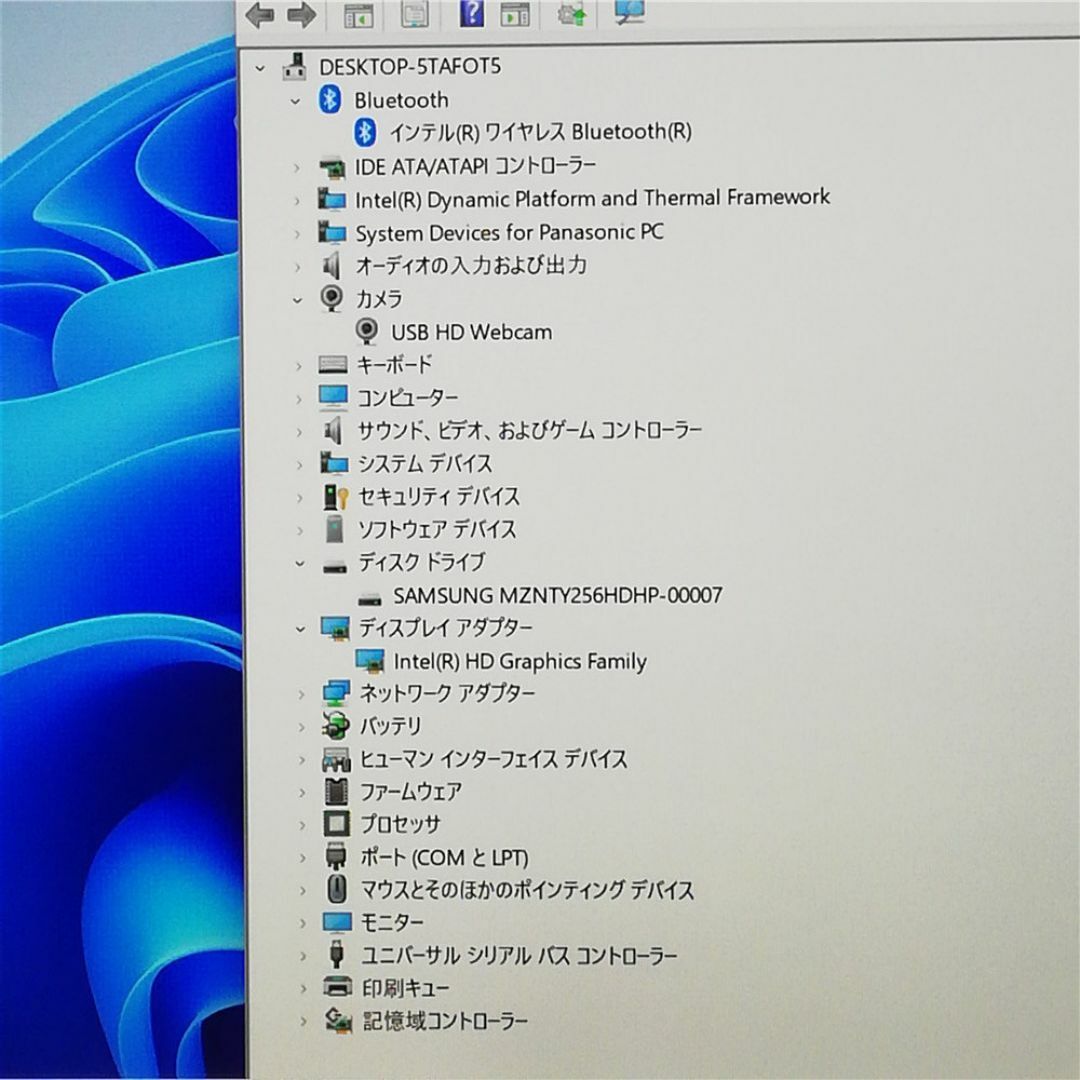Expand the モニター category
The height and width of the screenshot is (1080, 1080).
pos(302,923)
